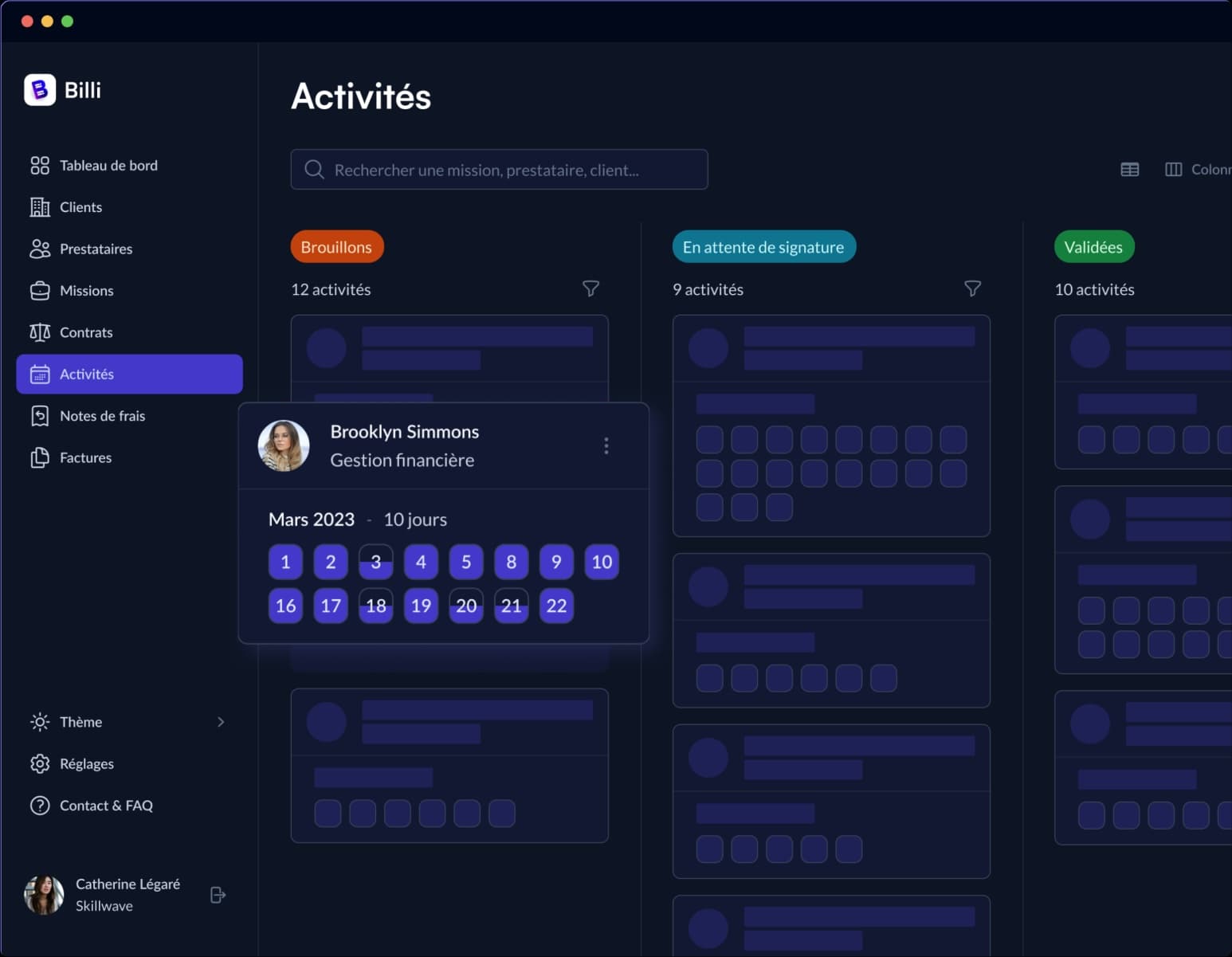
Task: Select the Contrats scales icon
Action: pos(40,332)
